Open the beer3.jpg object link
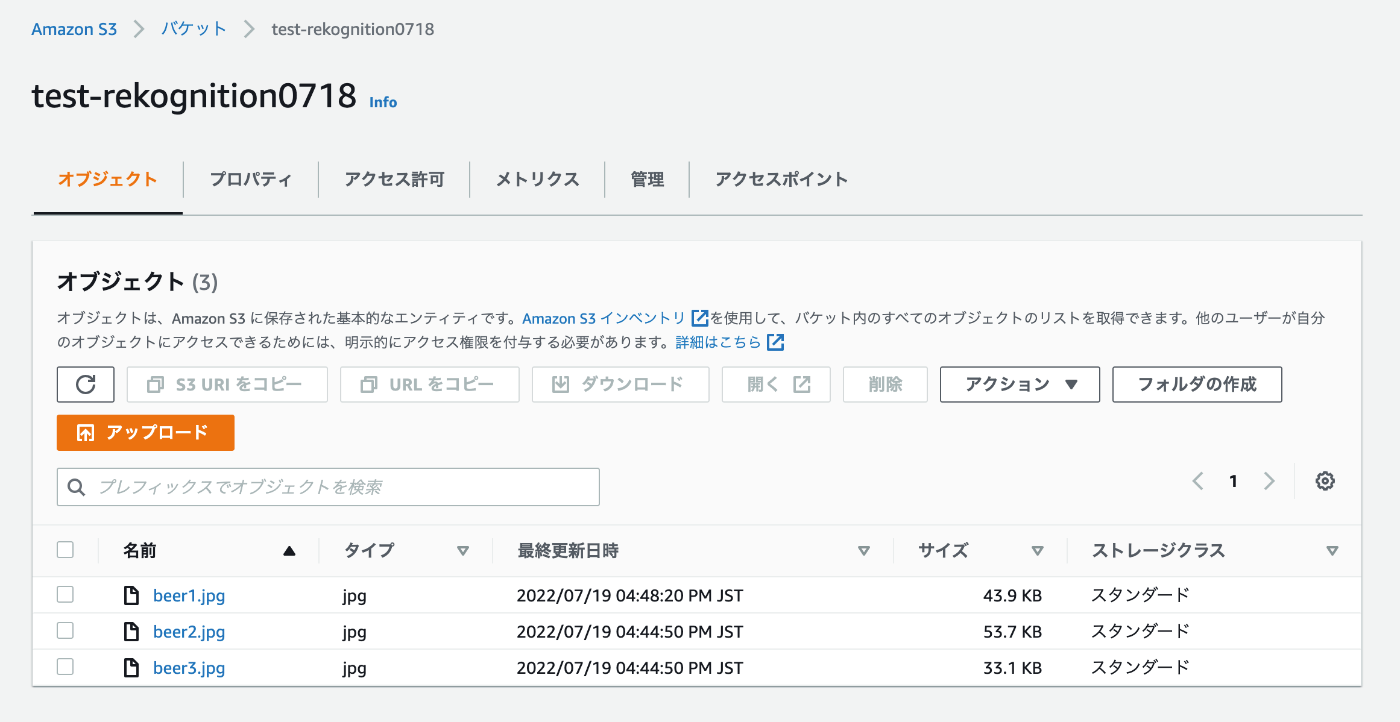 (x=189, y=668)
